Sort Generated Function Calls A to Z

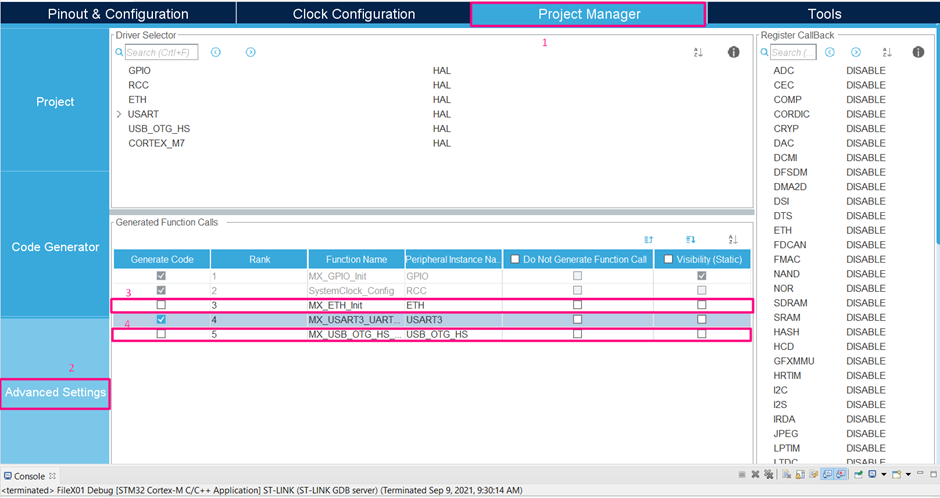[x=733, y=240]
